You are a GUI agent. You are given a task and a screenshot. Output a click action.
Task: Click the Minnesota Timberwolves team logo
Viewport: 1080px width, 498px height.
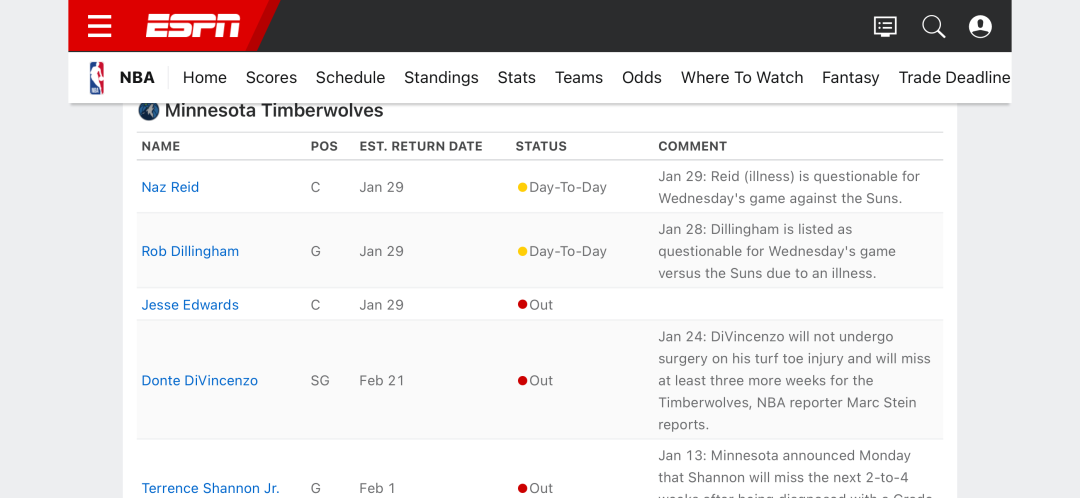(x=149, y=111)
